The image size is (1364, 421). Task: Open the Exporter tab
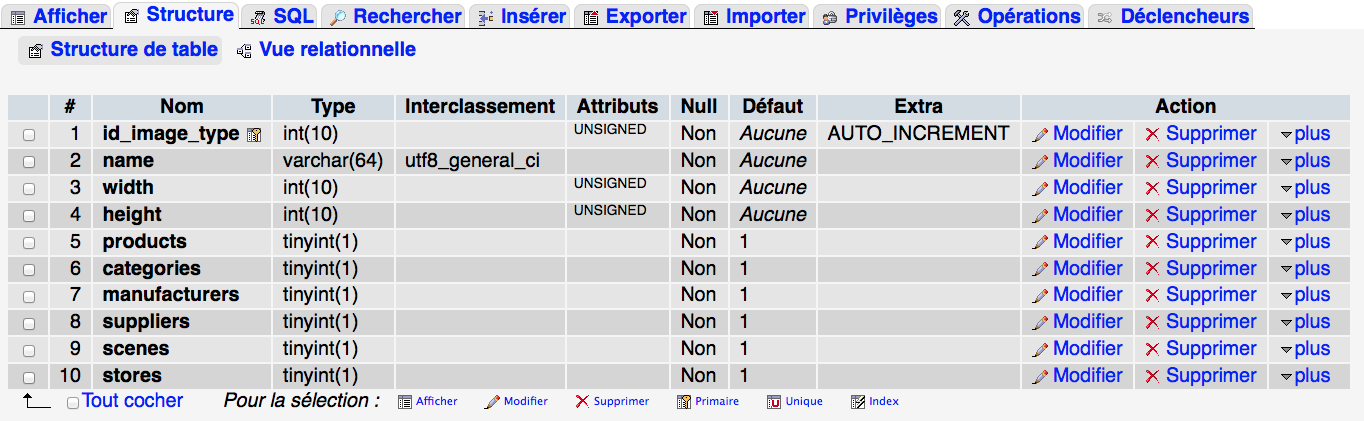635,16
